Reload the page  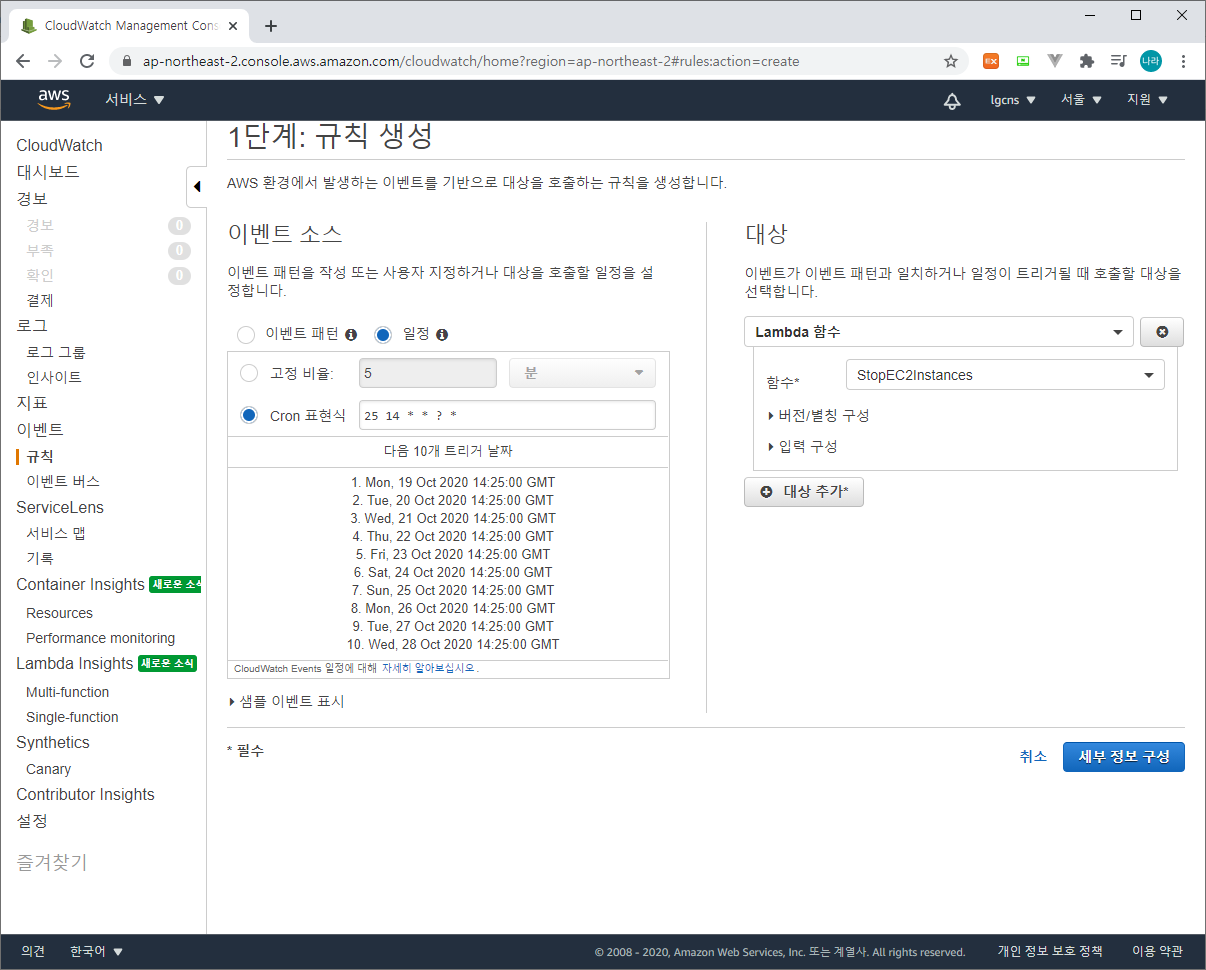tap(87, 61)
